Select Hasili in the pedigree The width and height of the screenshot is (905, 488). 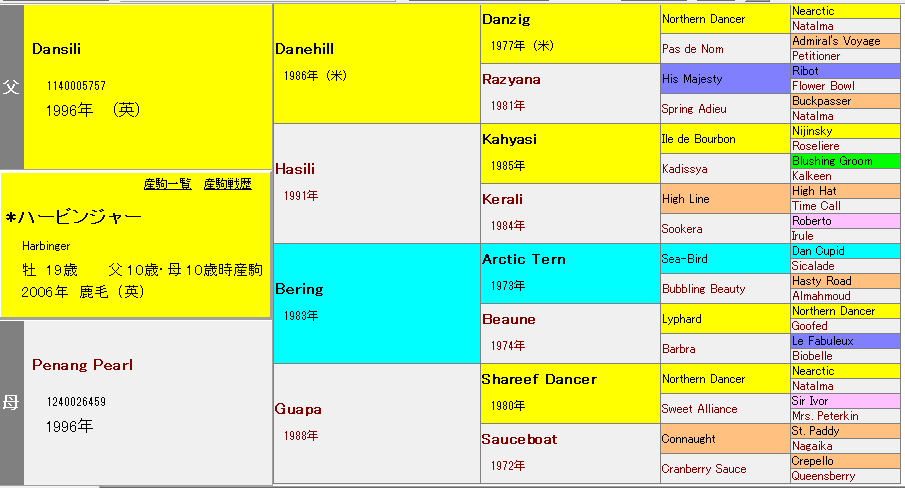(x=296, y=169)
